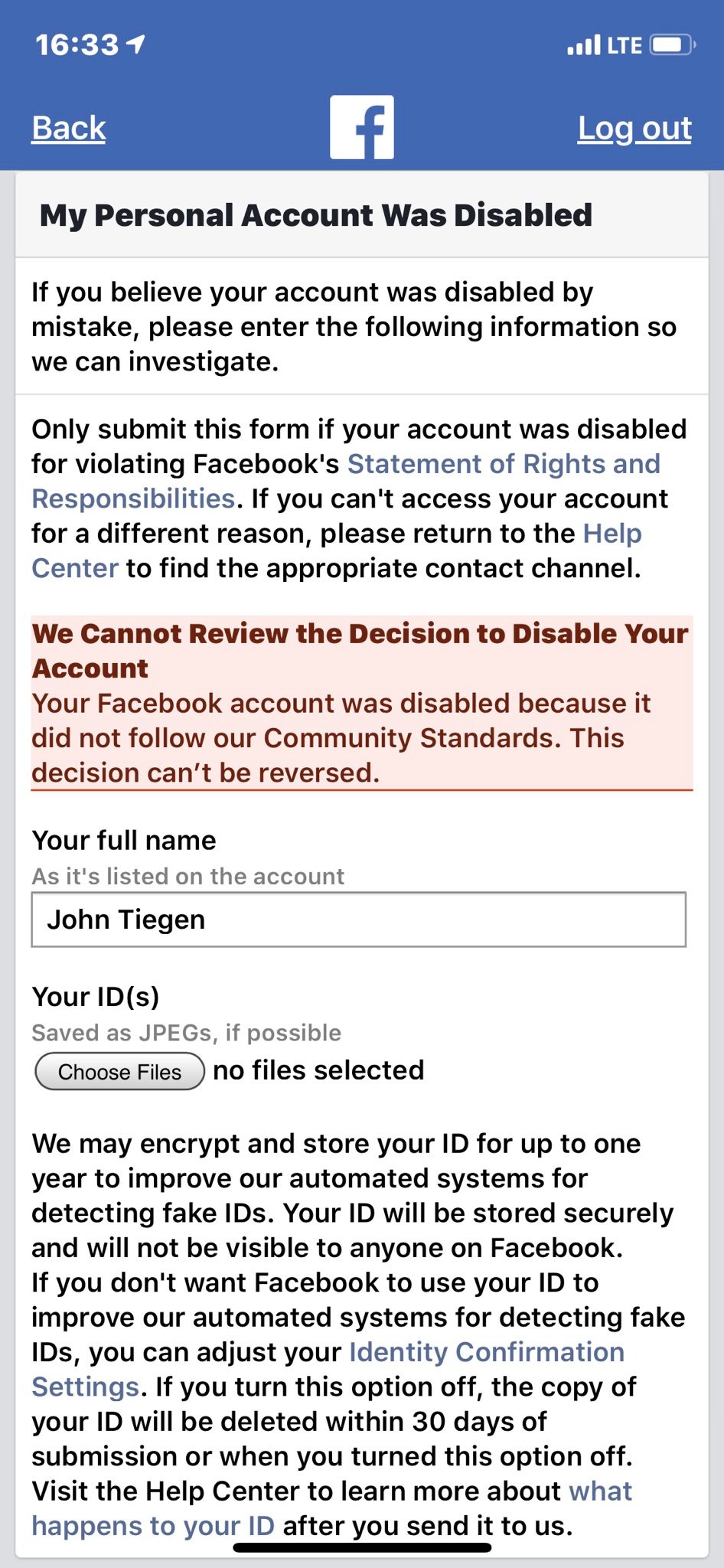Image resolution: width=724 pixels, height=1568 pixels.
Task: Tap the red 'We Cannot Review' error notice
Action: 362,703
